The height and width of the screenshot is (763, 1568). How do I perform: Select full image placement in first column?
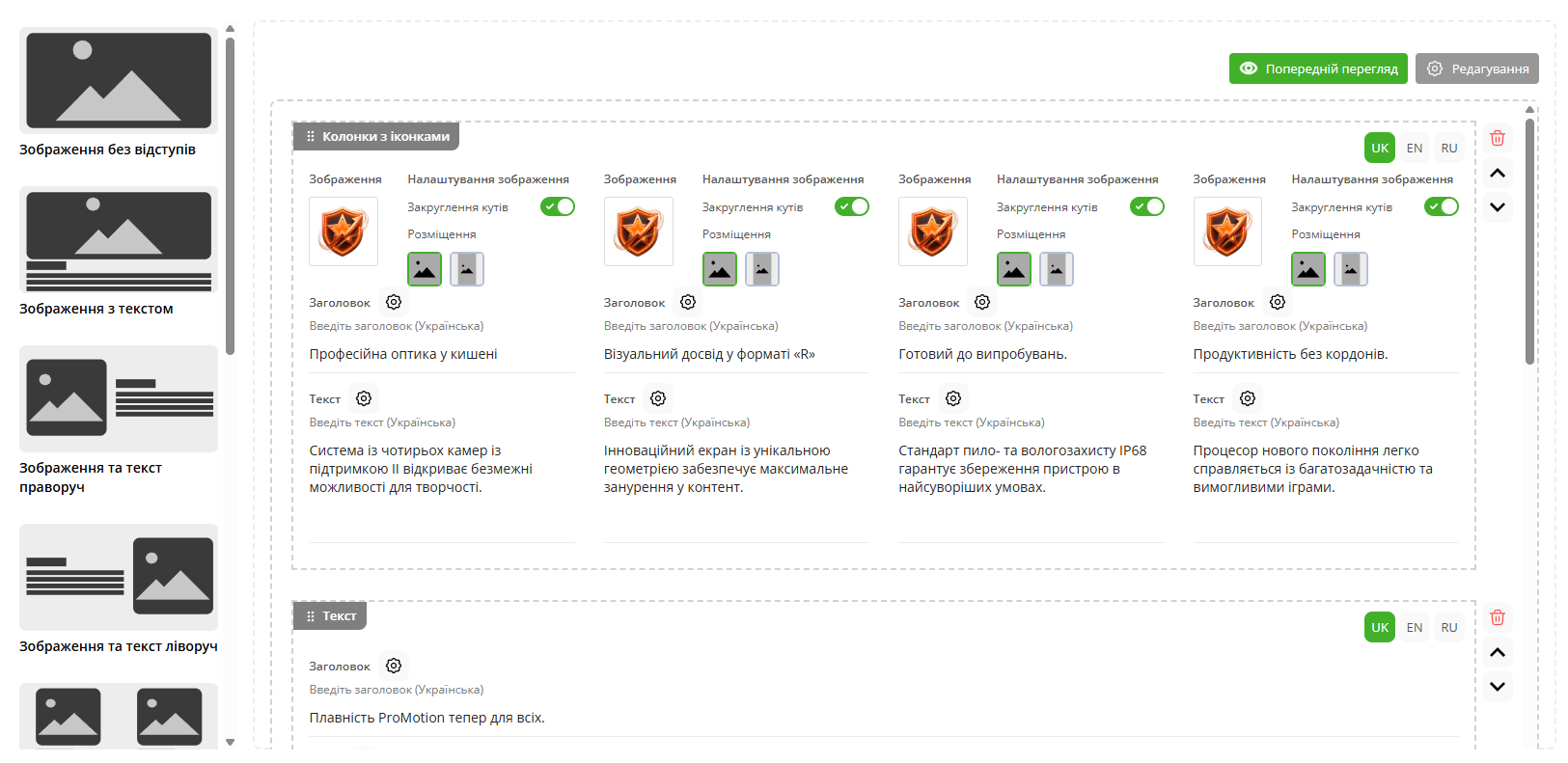pos(425,269)
